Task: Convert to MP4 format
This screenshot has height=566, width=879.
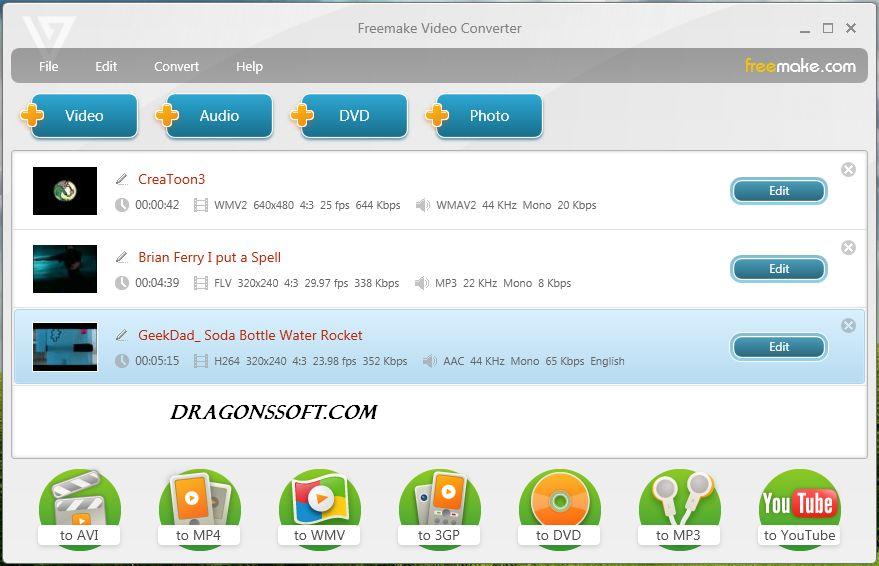Action: [x=199, y=509]
